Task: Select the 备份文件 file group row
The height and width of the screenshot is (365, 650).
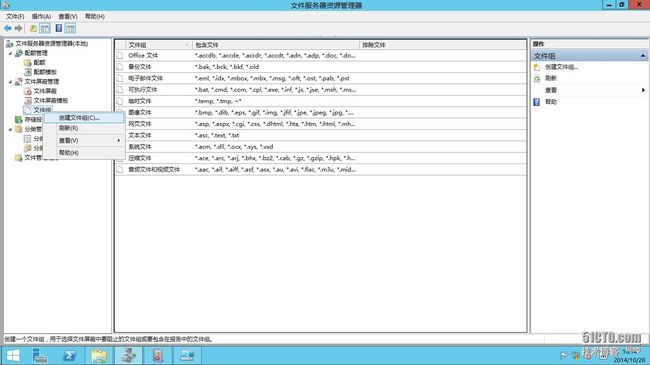Action: [x=320, y=67]
